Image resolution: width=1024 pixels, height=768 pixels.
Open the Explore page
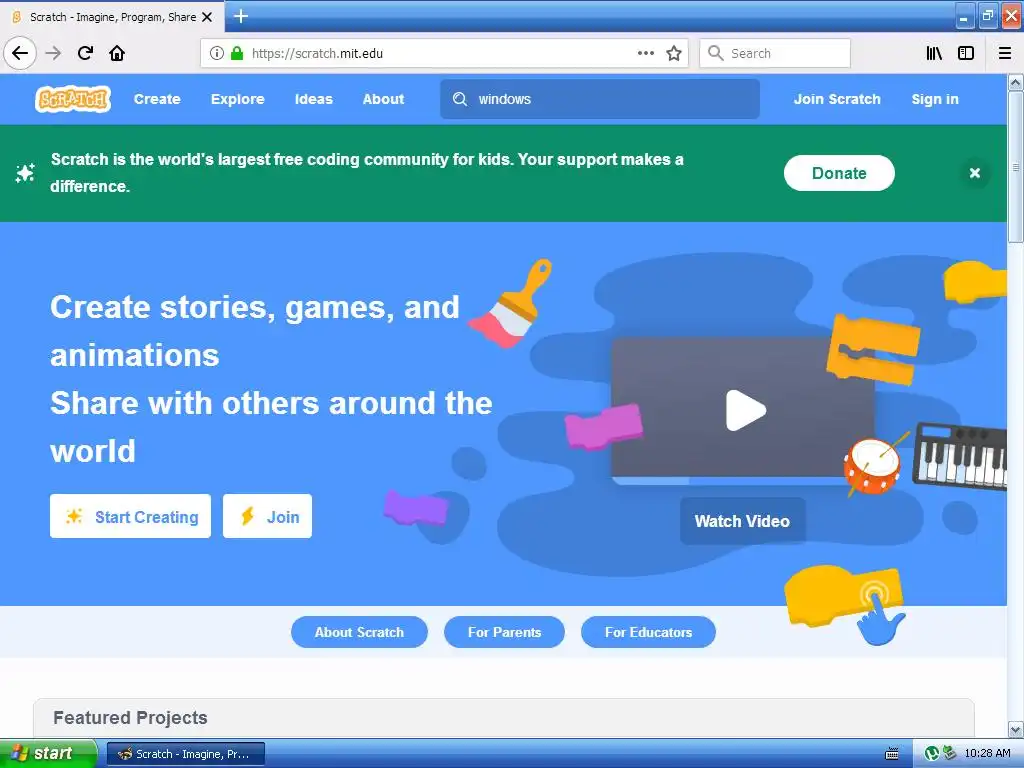click(238, 99)
